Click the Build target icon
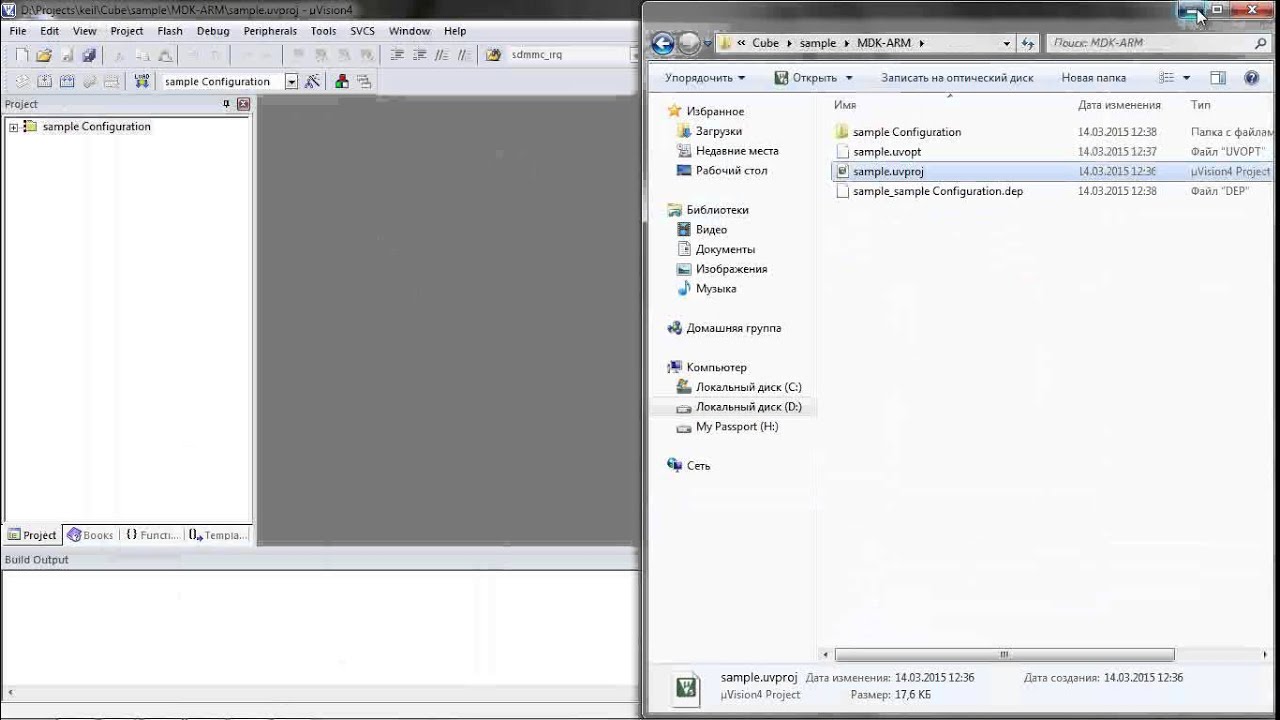This screenshot has height=720, width=1280. (x=45, y=82)
